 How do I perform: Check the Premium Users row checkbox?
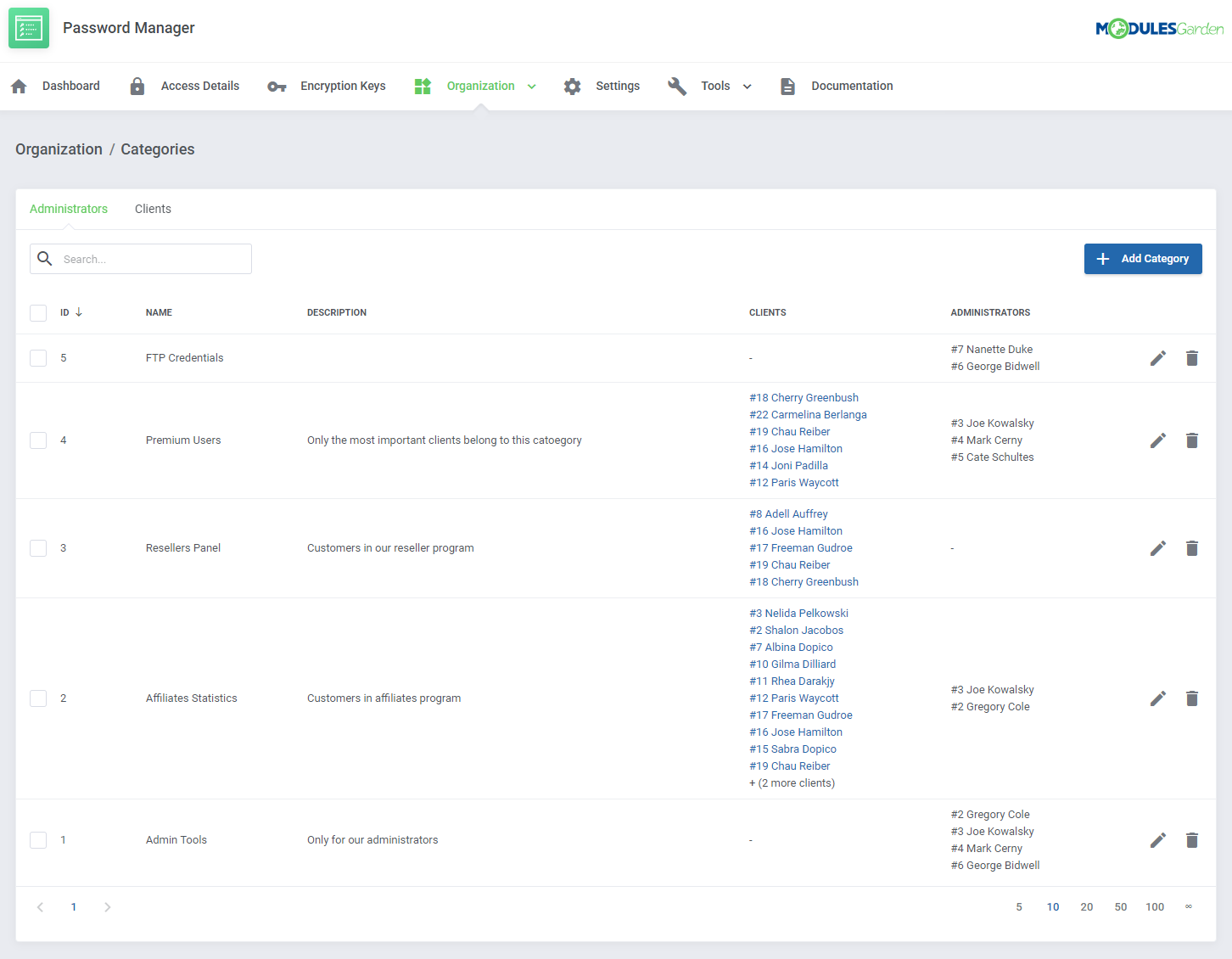(38, 440)
